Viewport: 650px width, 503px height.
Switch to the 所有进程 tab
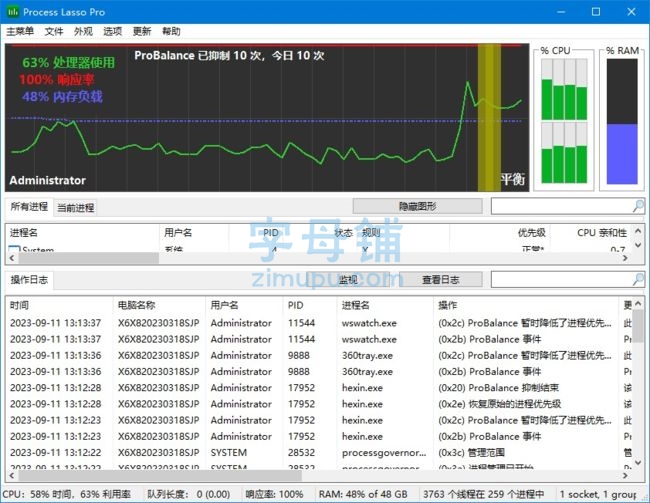[x=29, y=207]
